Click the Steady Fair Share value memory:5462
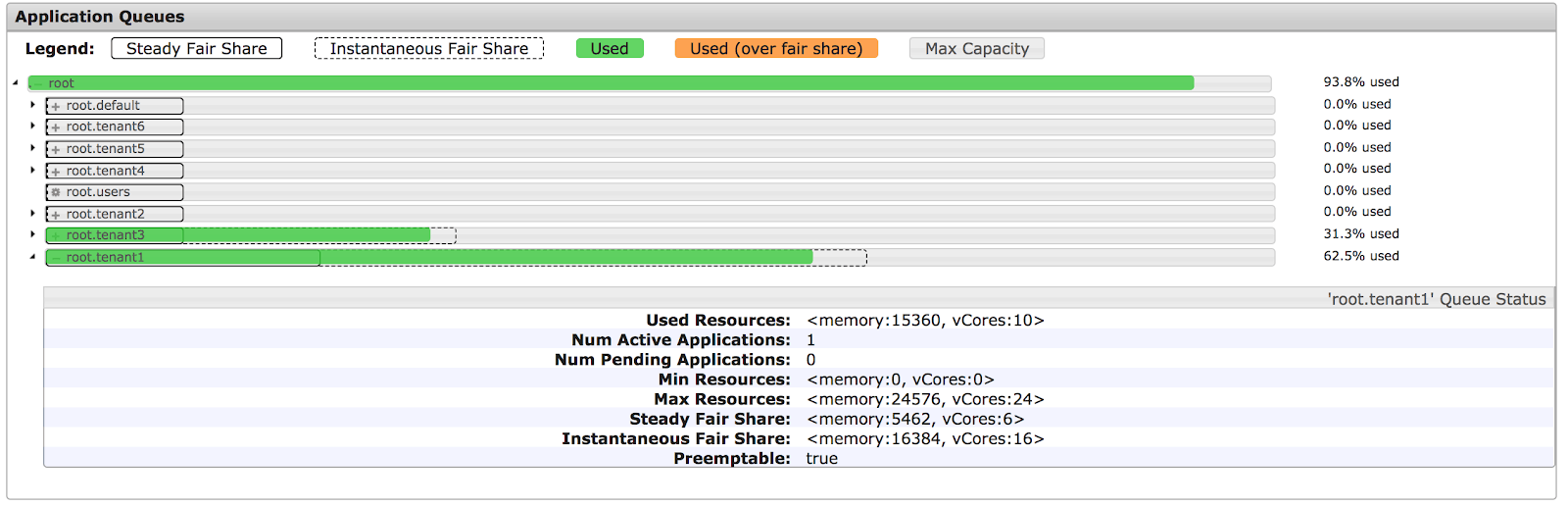 click(915, 419)
